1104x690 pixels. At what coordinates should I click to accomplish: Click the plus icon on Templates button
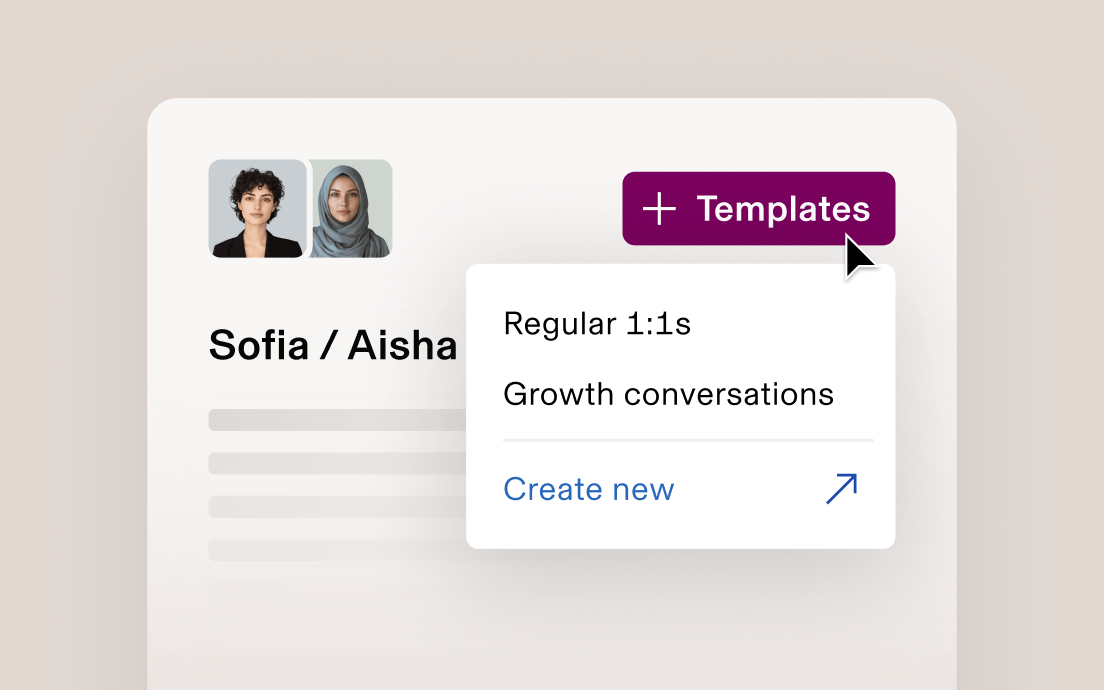(660, 209)
